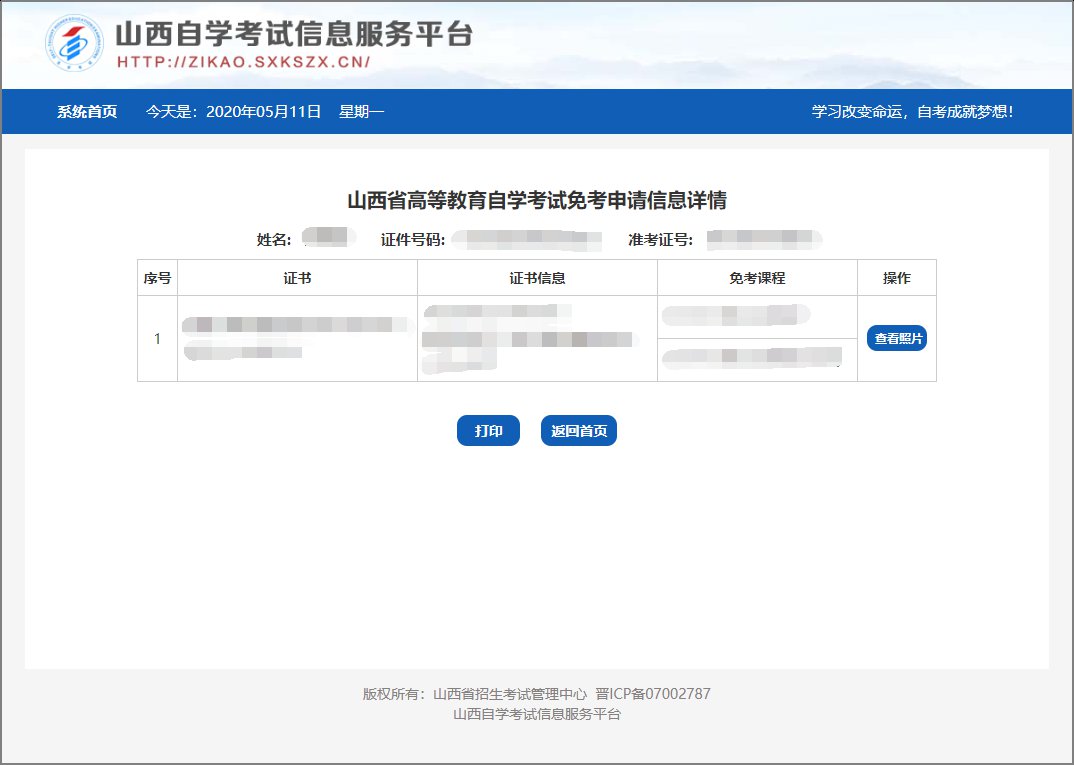This screenshot has width=1074, height=765.
Task: Click the date 2020年05月11日 in the navbar
Action: (x=263, y=112)
